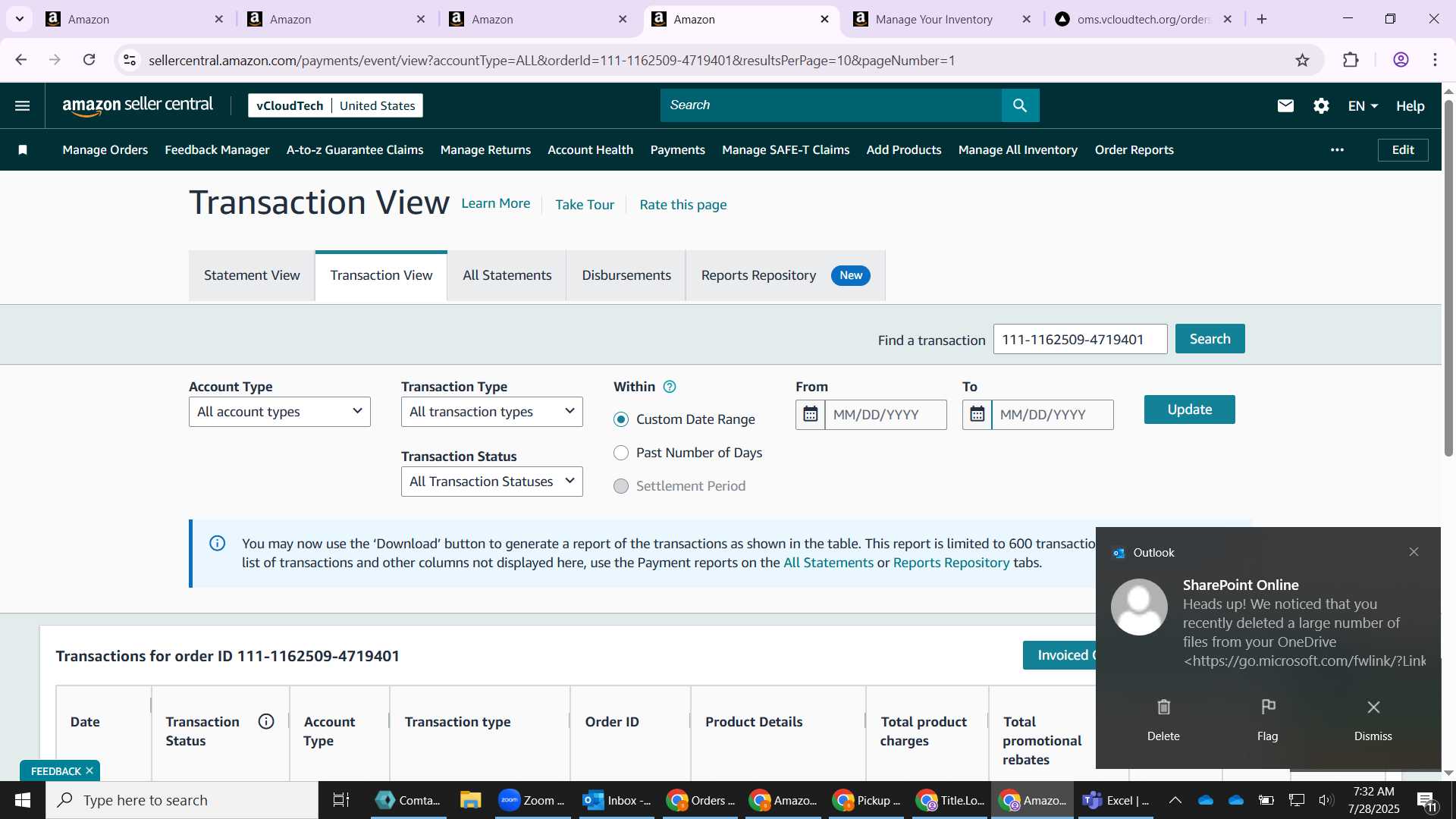
Task: Click the Within help question mark icon
Action: pyautogui.click(x=670, y=387)
